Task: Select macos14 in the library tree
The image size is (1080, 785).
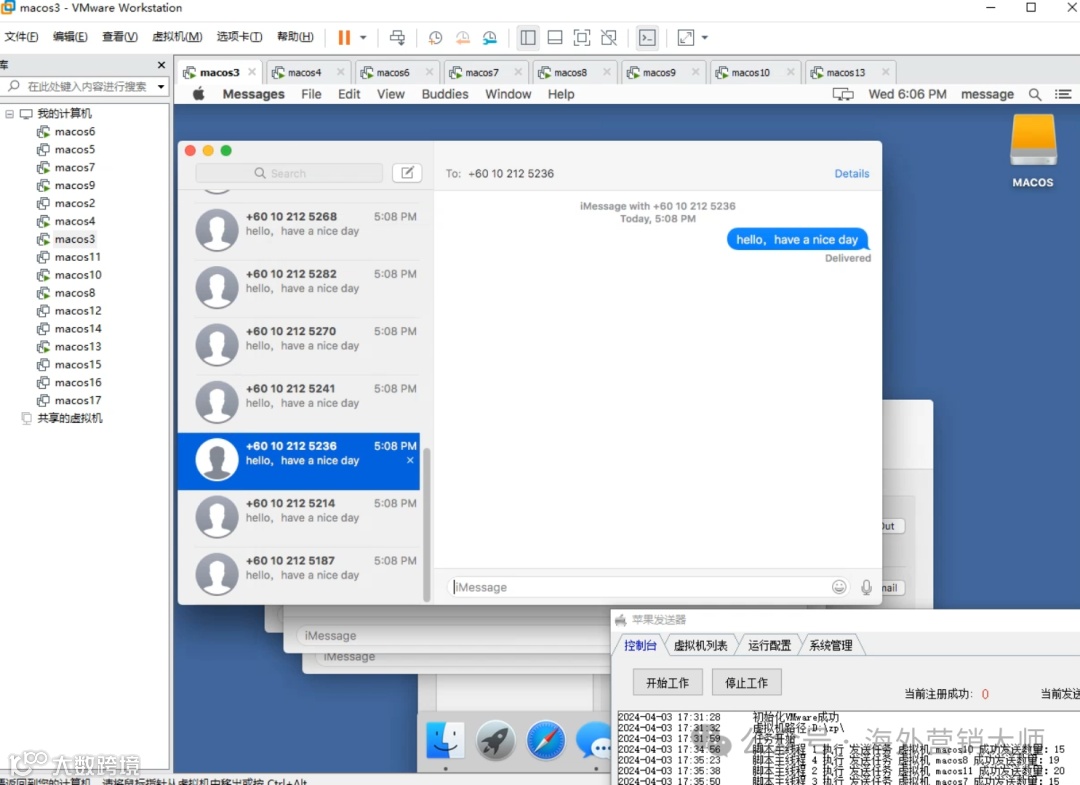Action: coord(78,328)
